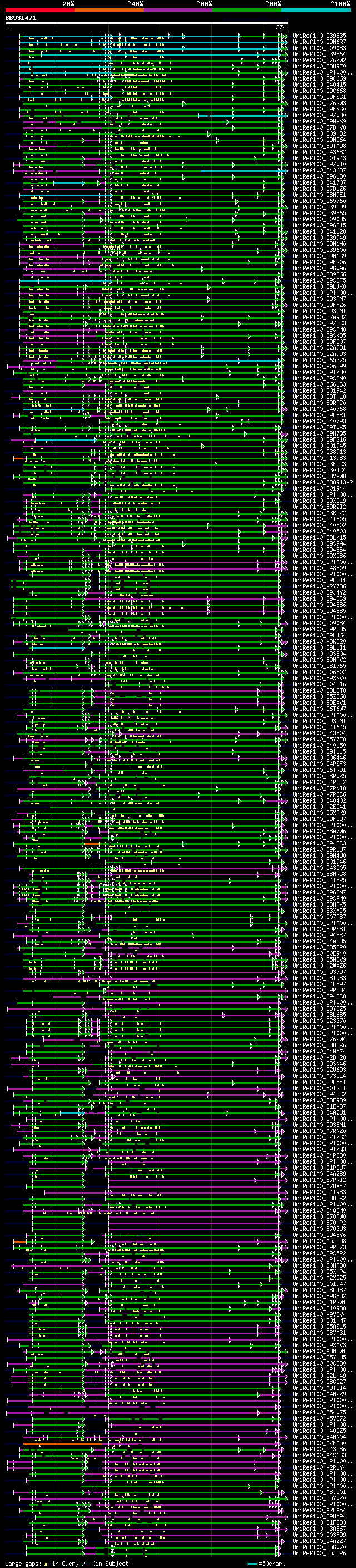The width and height of the screenshot is (356, 1568).
Task: Click the white query sequence bar
Action: pyautogui.click(x=147, y=23)
